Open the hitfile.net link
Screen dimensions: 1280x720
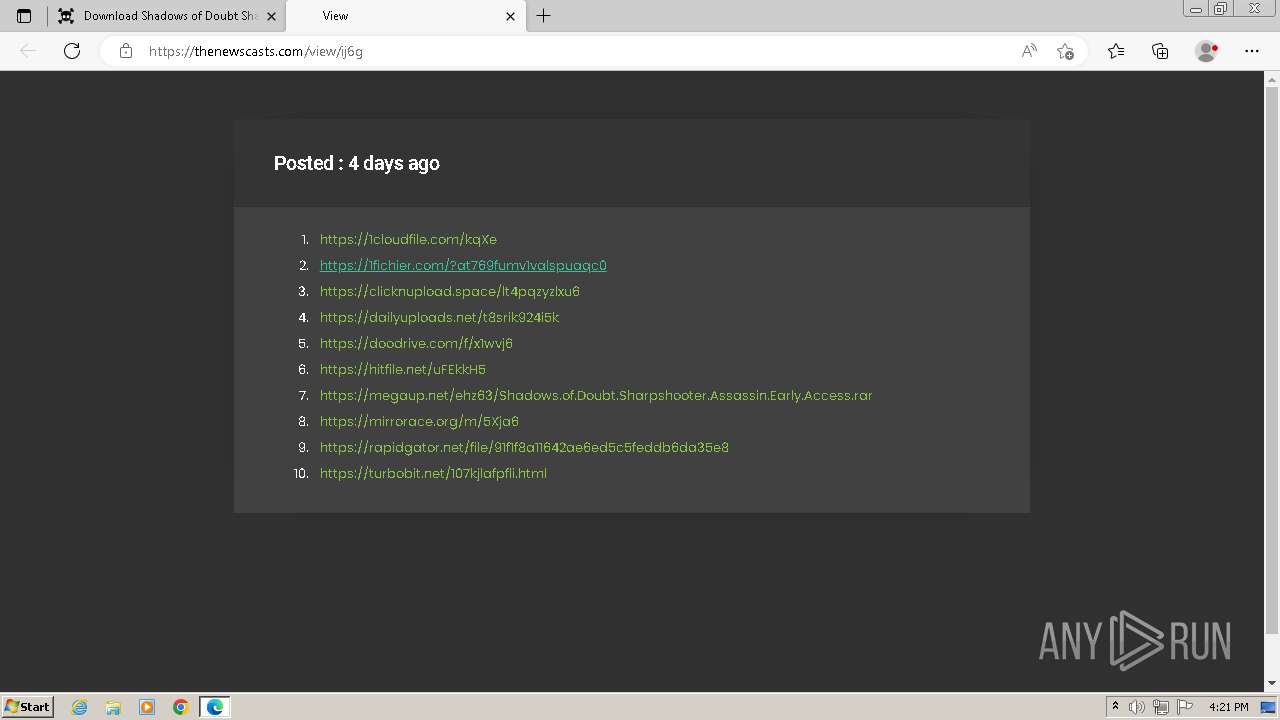[x=403, y=369]
